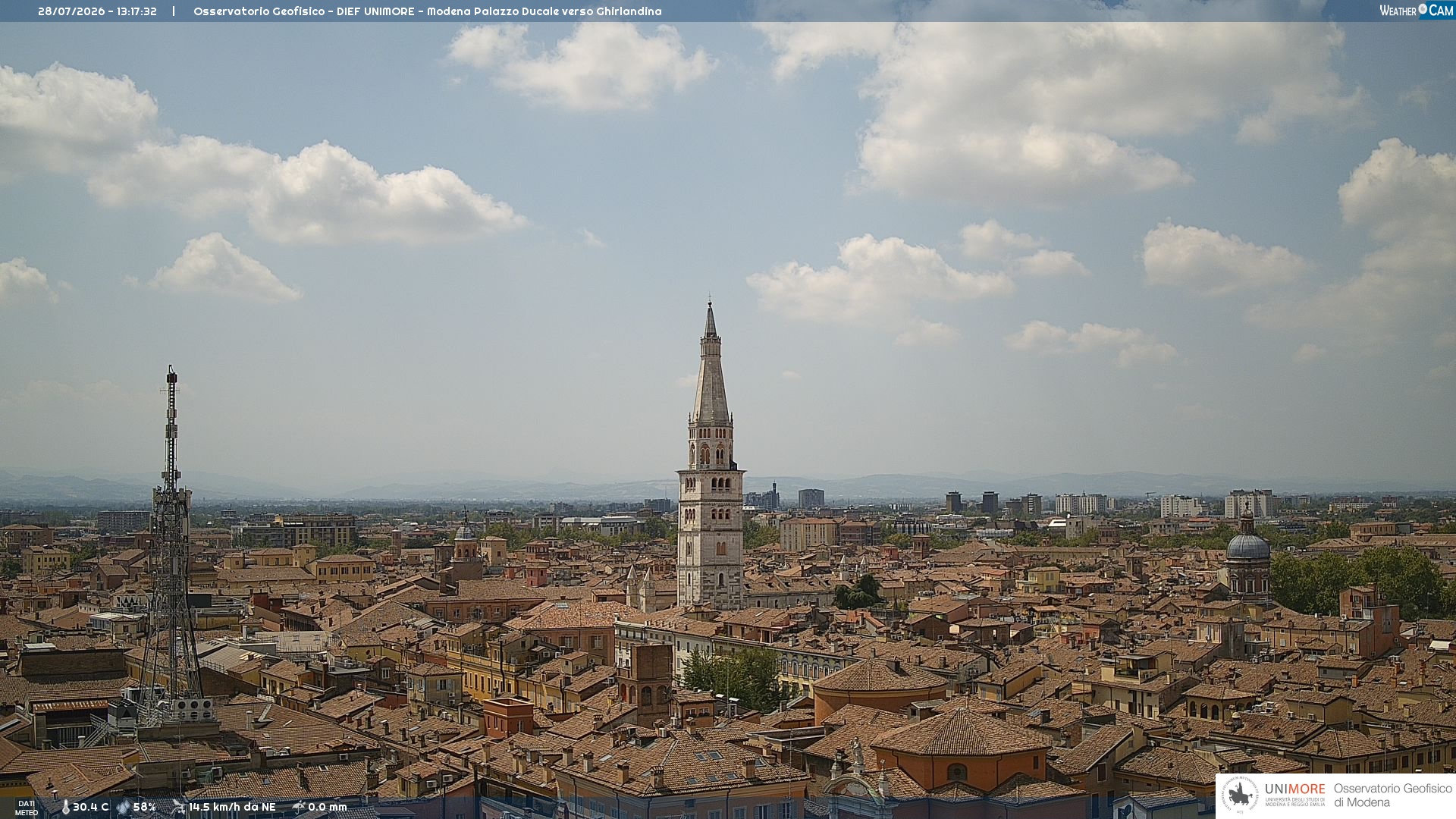Click the Osservatorio Geofisico di Modena text
Screen dimensions: 1456x819
point(1393,795)
